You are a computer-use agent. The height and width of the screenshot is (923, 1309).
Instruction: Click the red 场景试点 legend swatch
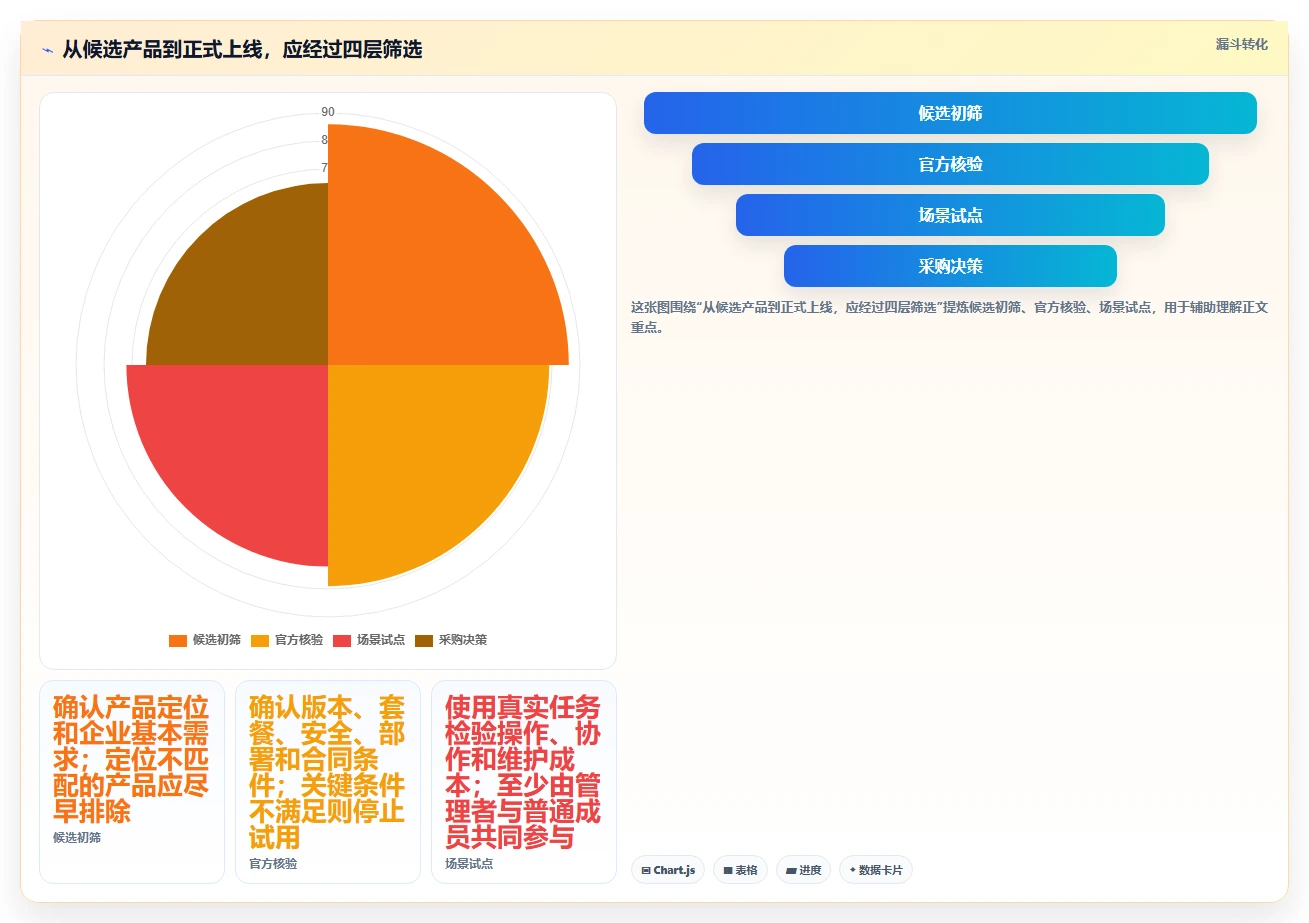[342, 640]
